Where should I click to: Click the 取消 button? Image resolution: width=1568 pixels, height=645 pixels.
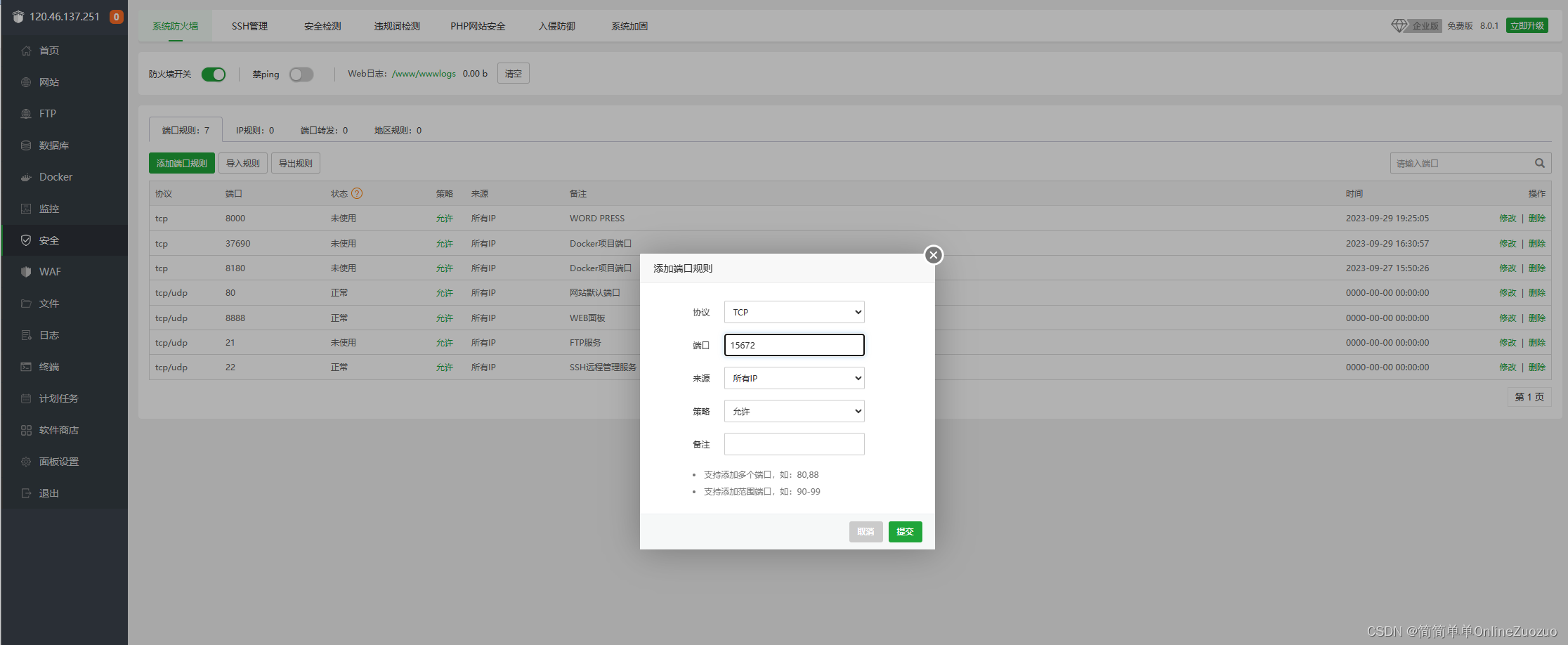865,532
